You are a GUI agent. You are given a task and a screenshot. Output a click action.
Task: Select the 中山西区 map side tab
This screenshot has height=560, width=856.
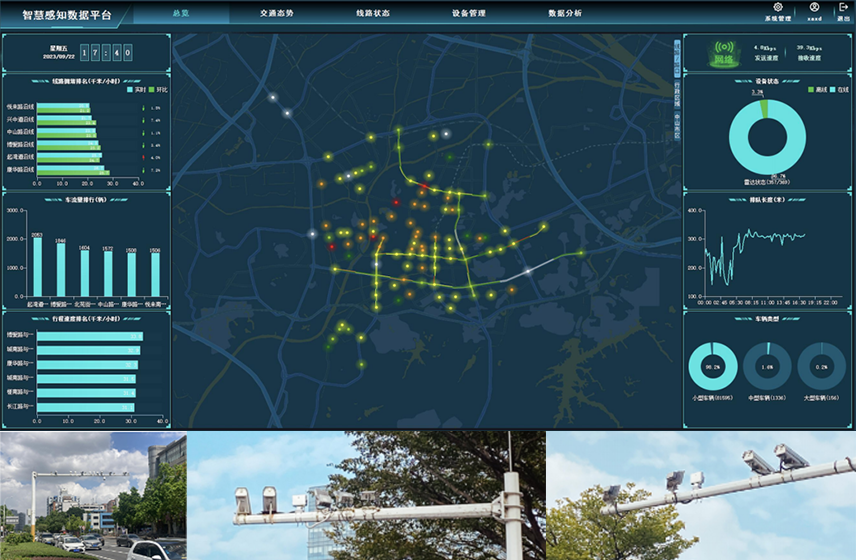pyautogui.click(x=676, y=126)
